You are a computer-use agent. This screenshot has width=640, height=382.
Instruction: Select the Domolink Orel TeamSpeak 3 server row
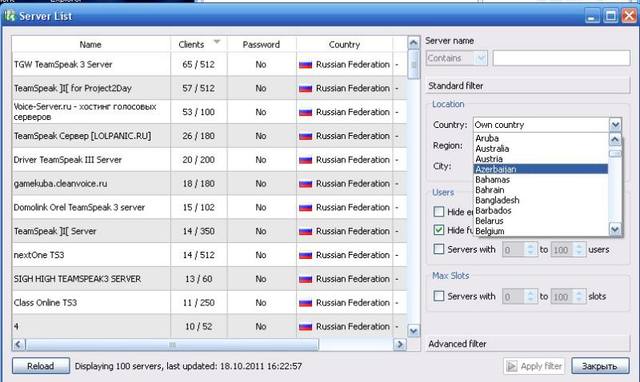tap(210, 207)
